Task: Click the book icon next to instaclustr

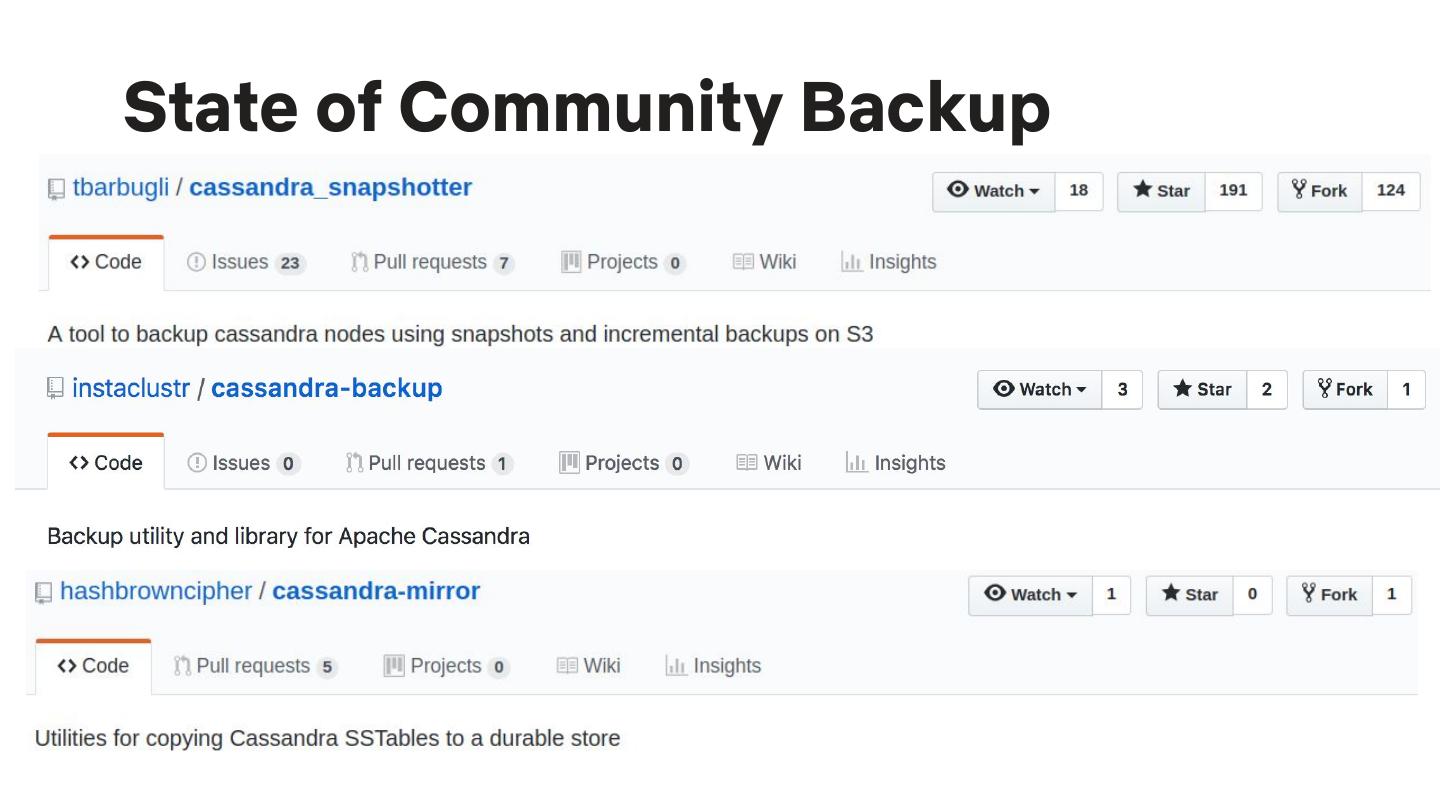Action: [x=56, y=389]
